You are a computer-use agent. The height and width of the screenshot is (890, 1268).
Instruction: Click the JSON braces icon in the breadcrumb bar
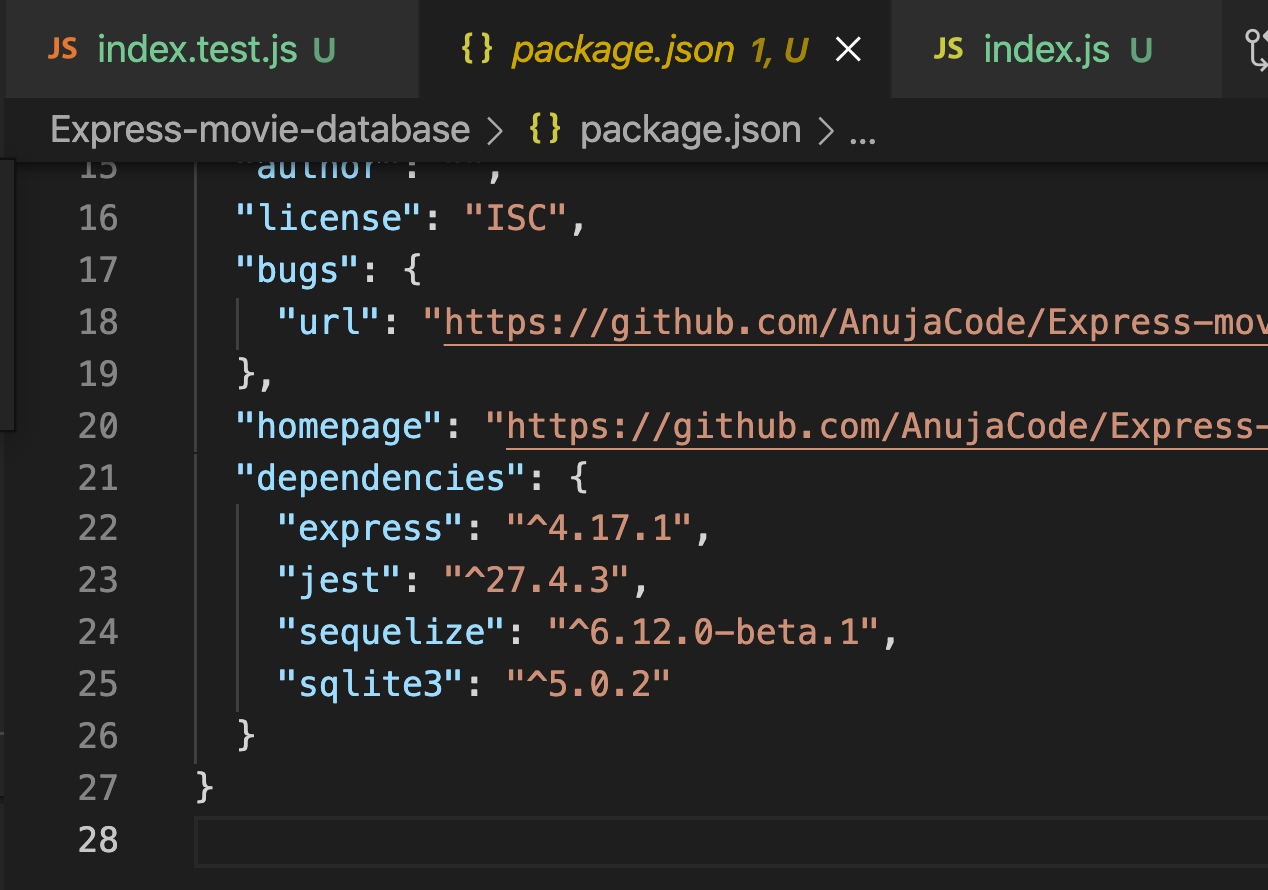[543, 128]
